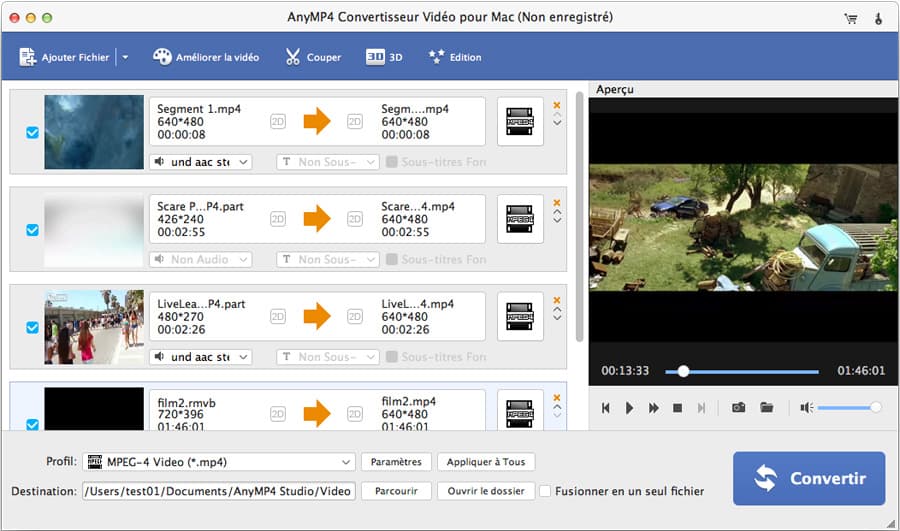Stop preview playback
The image size is (900, 531).
click(x=677, y=408)
